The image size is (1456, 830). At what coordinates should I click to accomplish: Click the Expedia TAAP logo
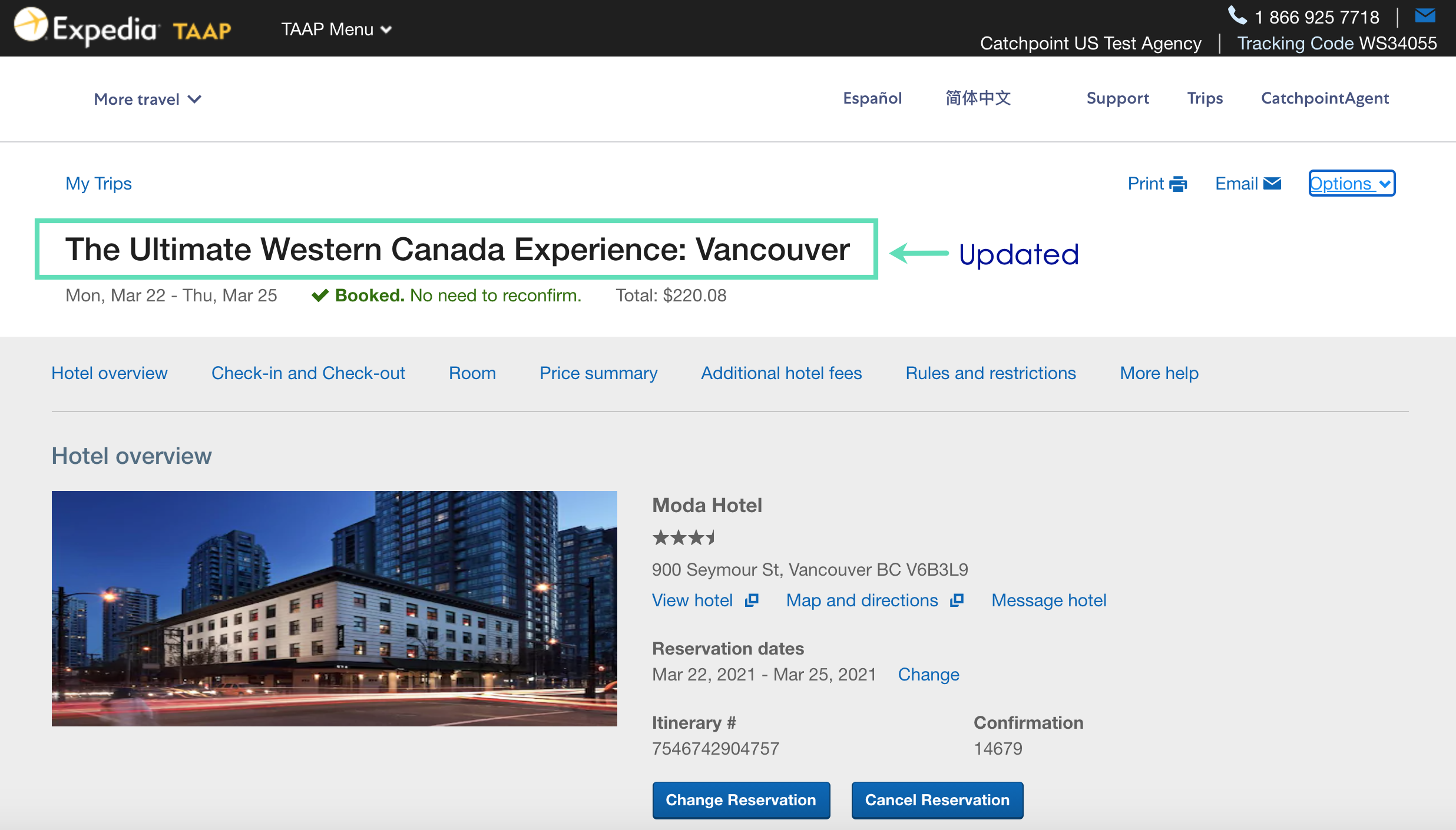[x=123, y=27]
